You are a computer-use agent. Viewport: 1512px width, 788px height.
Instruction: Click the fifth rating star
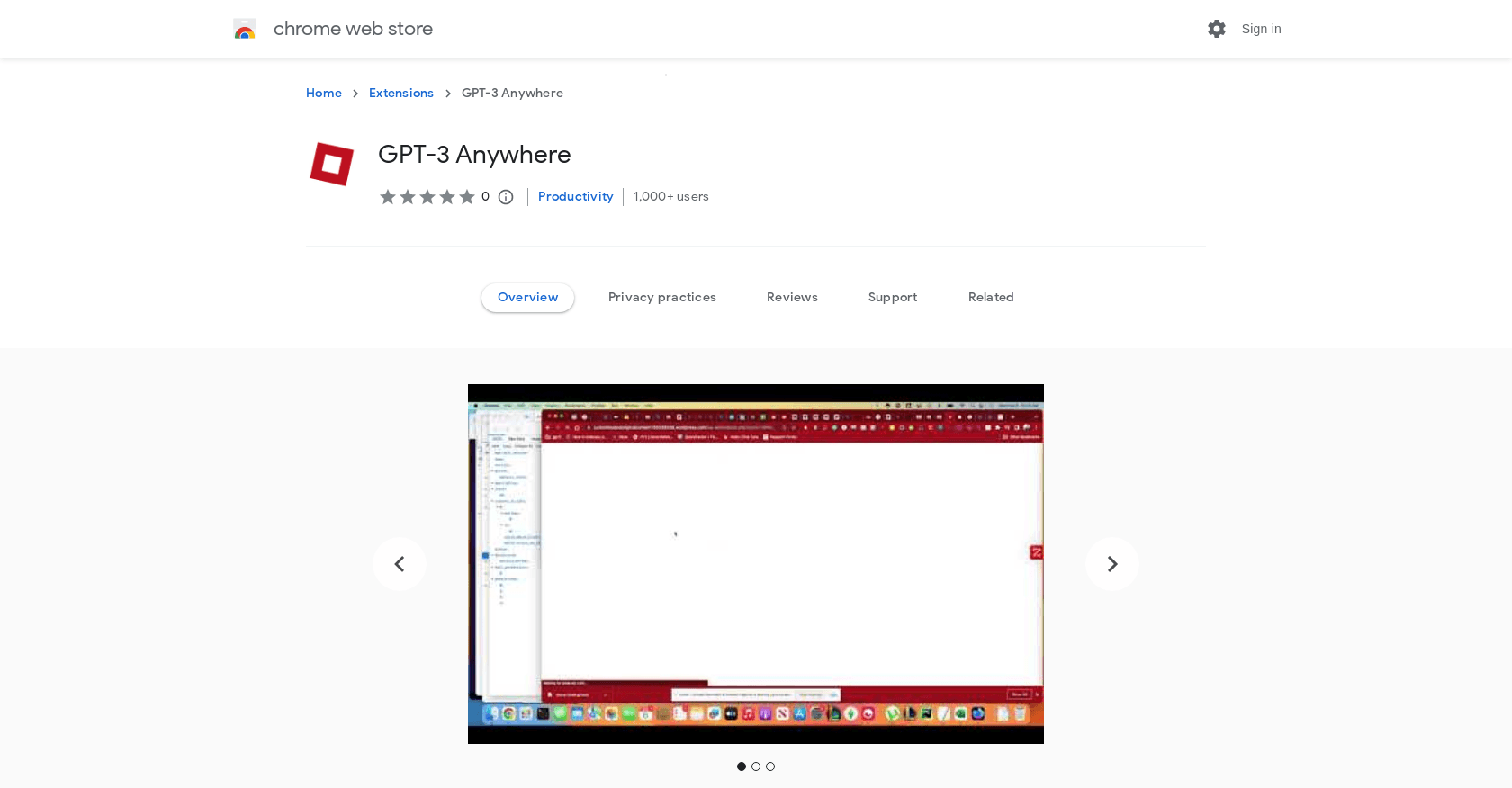(467, 197)
